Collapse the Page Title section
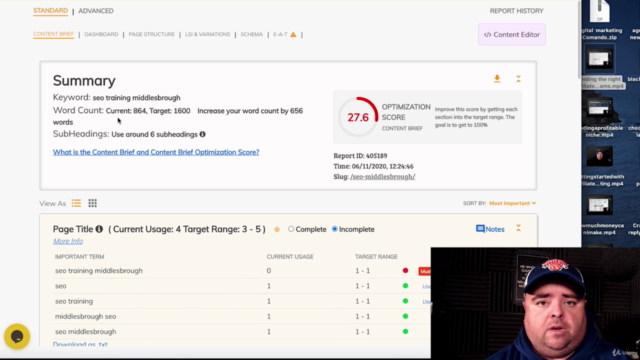640x360 pixels. 518,228
